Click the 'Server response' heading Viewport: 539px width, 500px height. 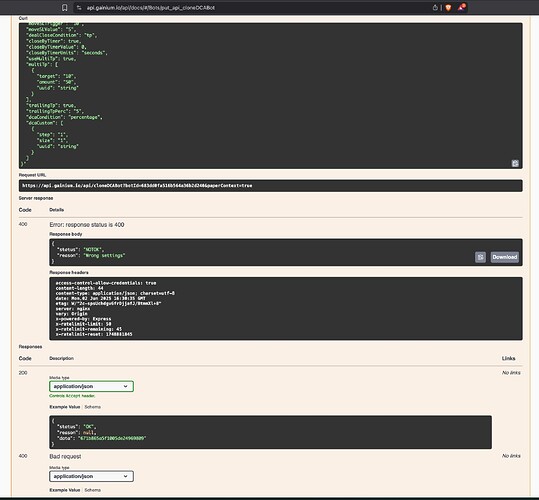pos(36,198)
